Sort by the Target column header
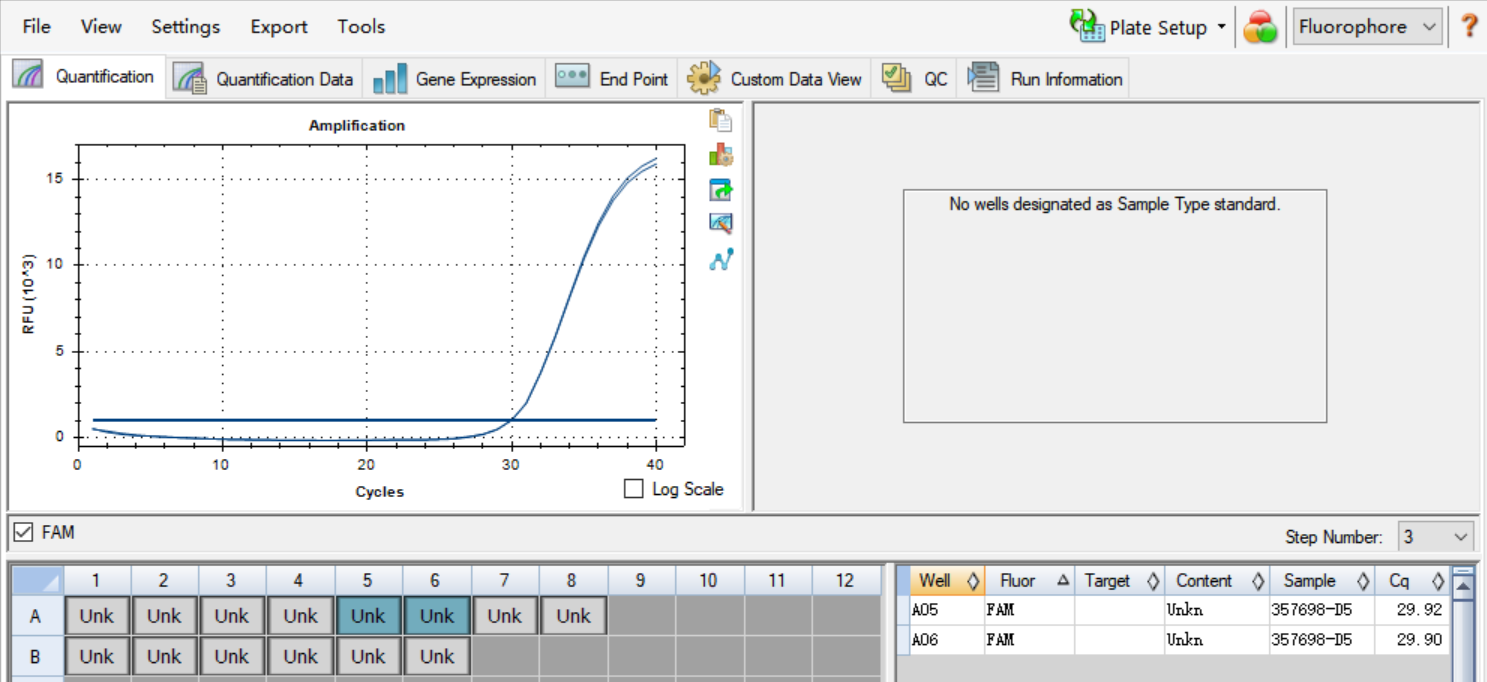This screenshot has width=1487, height=682. point(1119,581)
